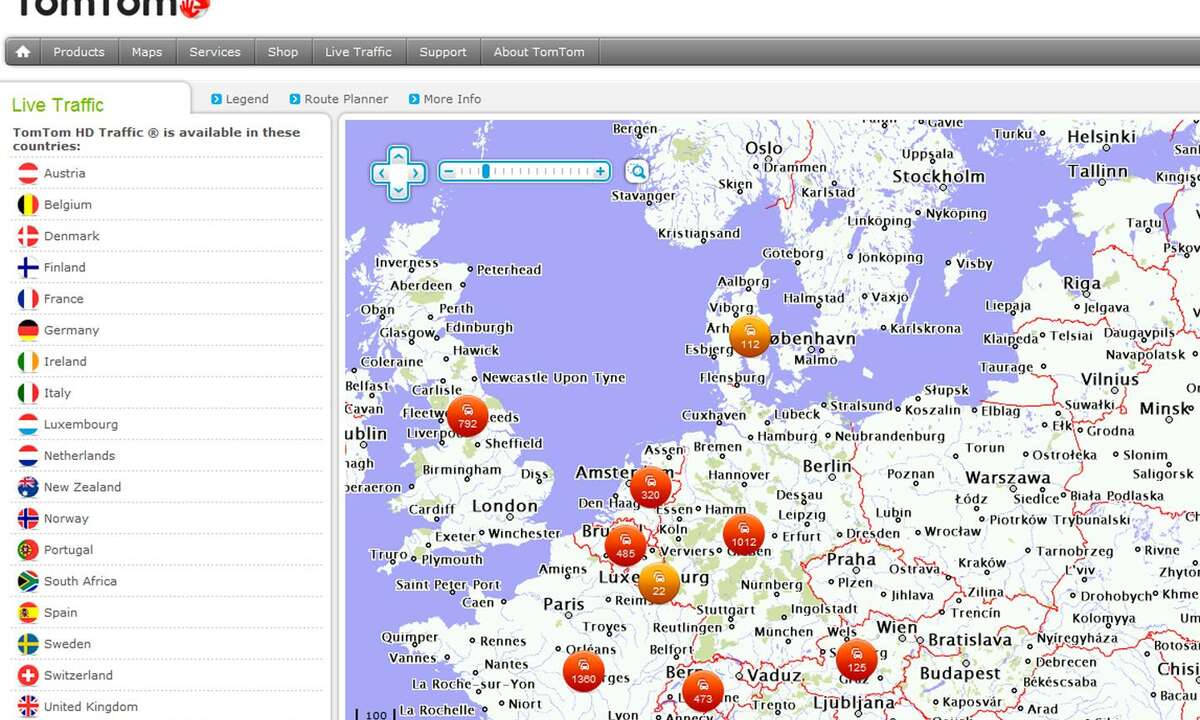Open traffic marker 1380 in France

tap(583, 671)
